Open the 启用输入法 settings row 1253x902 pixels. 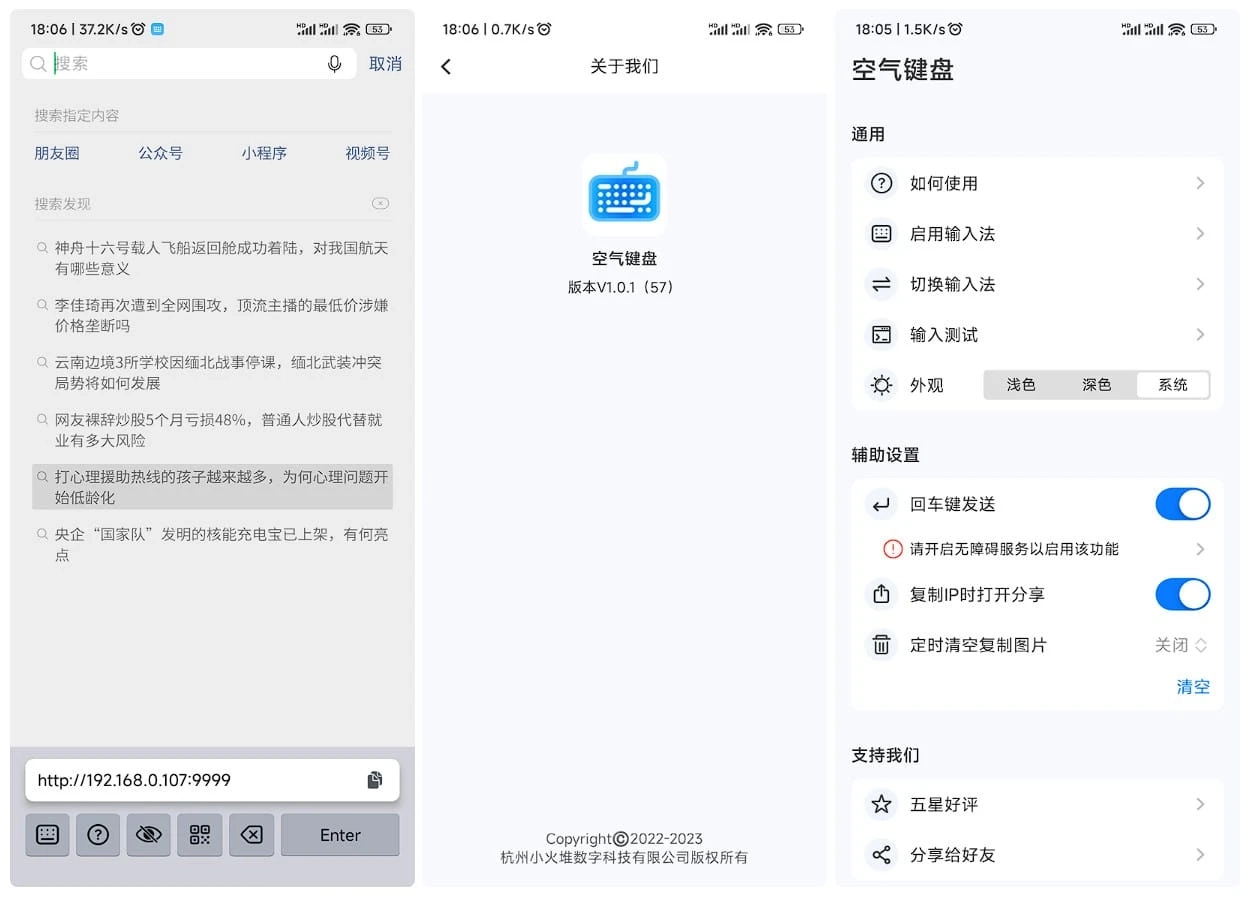point(1037,234)
